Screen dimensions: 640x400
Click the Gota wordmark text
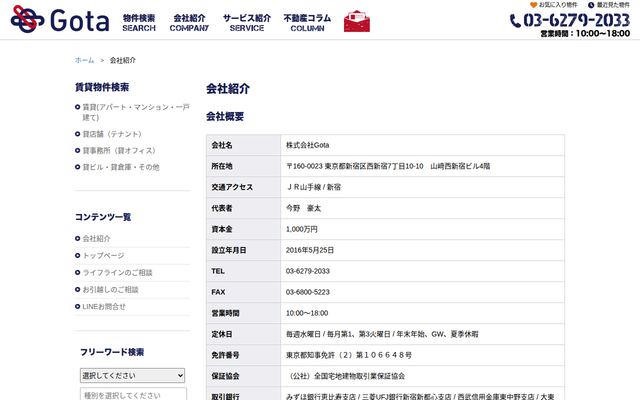click(x=80, y=21)
